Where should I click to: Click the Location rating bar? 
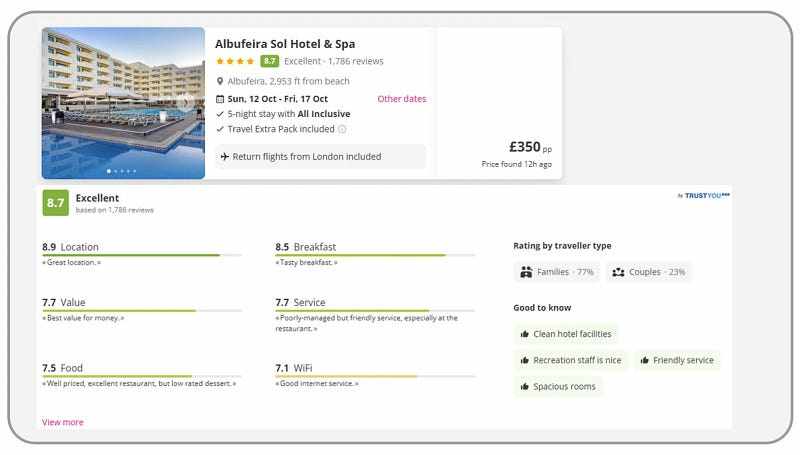click(x=141, y=255)
